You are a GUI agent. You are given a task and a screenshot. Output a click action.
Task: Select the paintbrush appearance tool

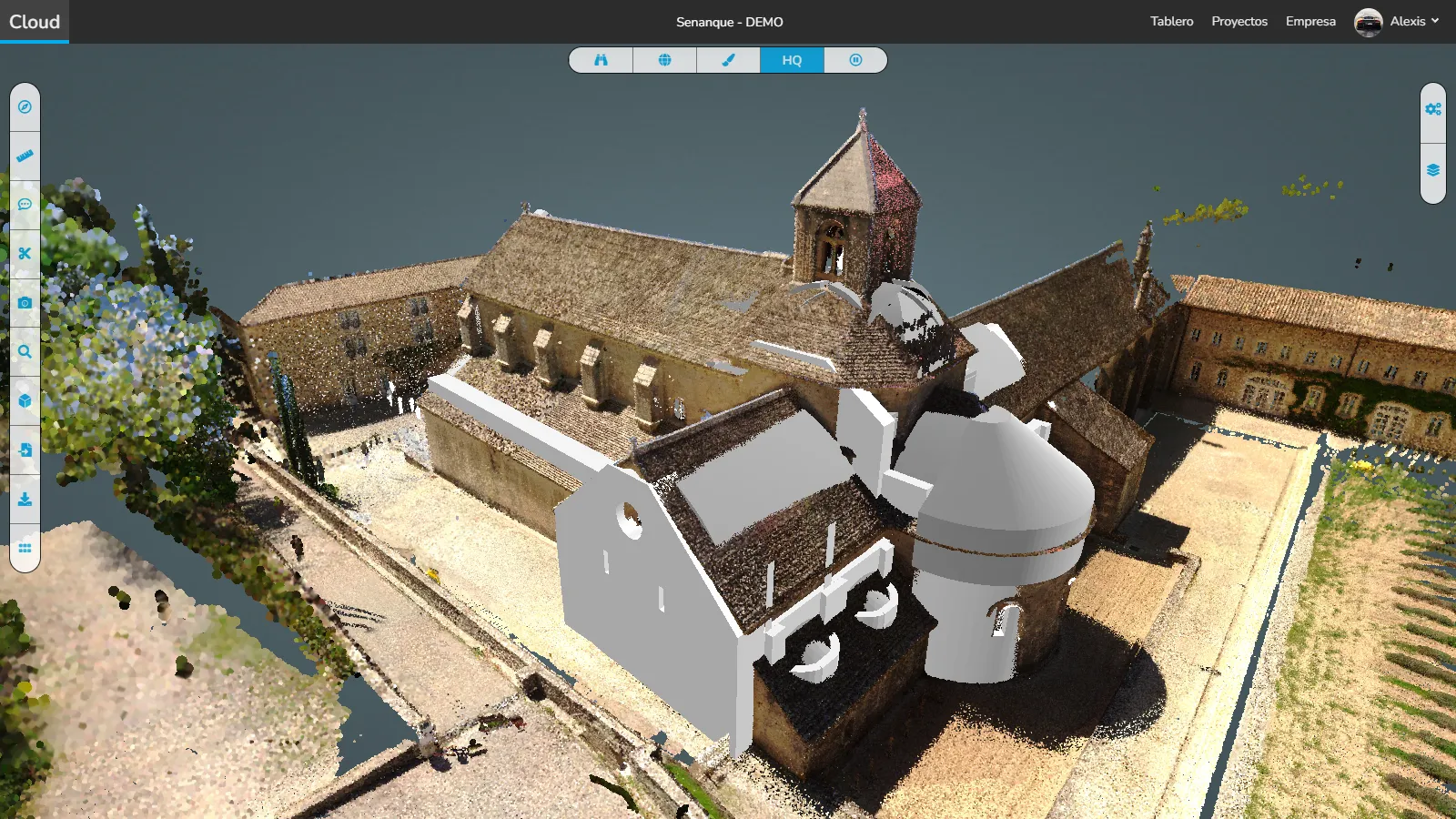(x=728, y=60)
